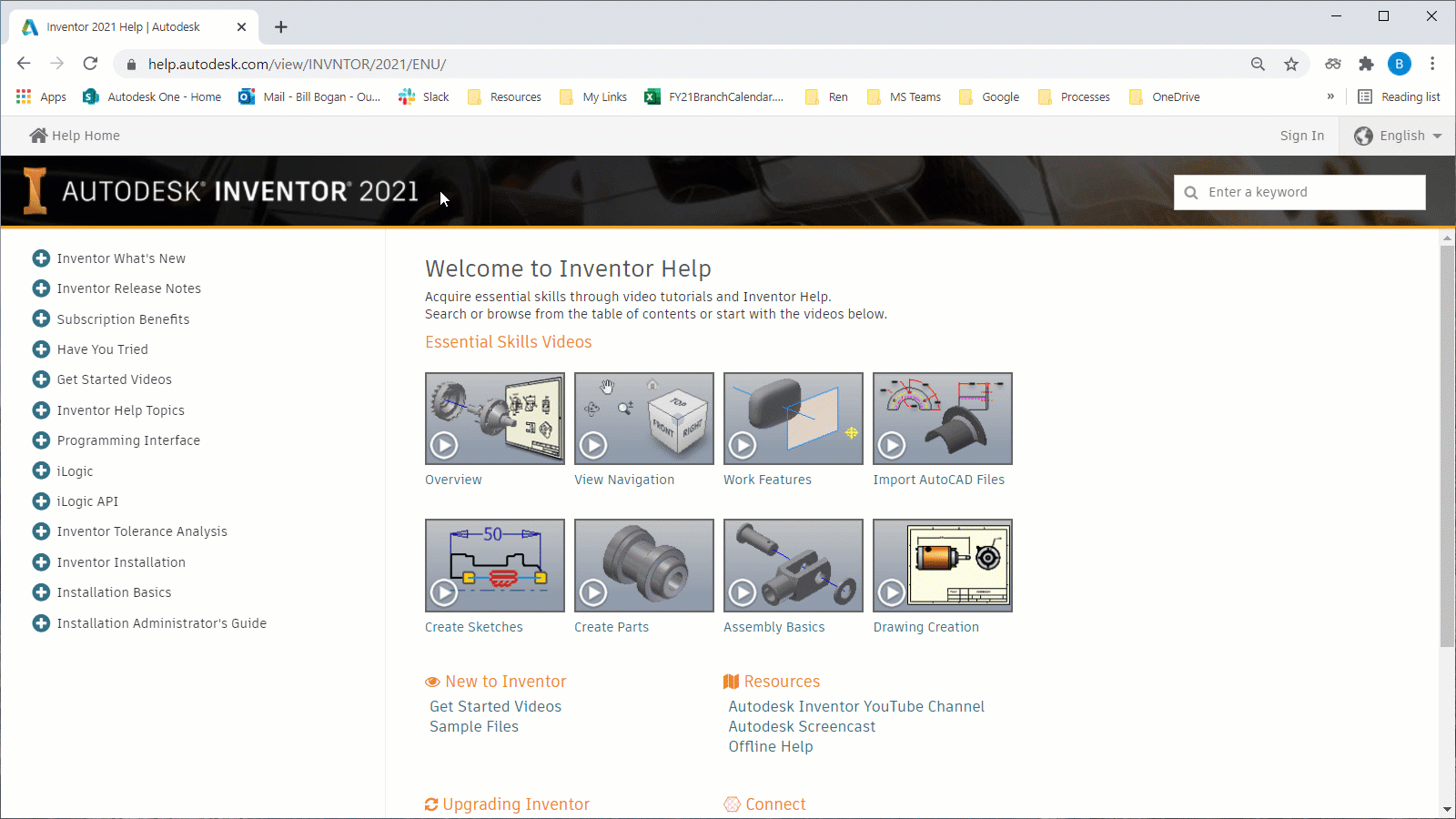This screenshot has width=1456, height=819.
Task: Open Mail - Bill Bogan Outlook bookmark
Action: click(x=309, y=96)
